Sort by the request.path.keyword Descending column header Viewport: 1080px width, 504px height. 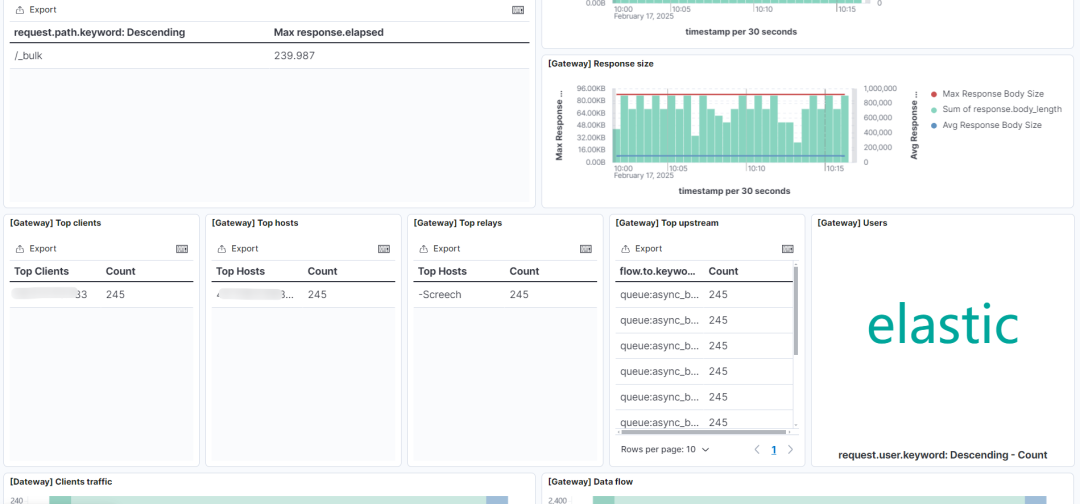click(99, 32)
